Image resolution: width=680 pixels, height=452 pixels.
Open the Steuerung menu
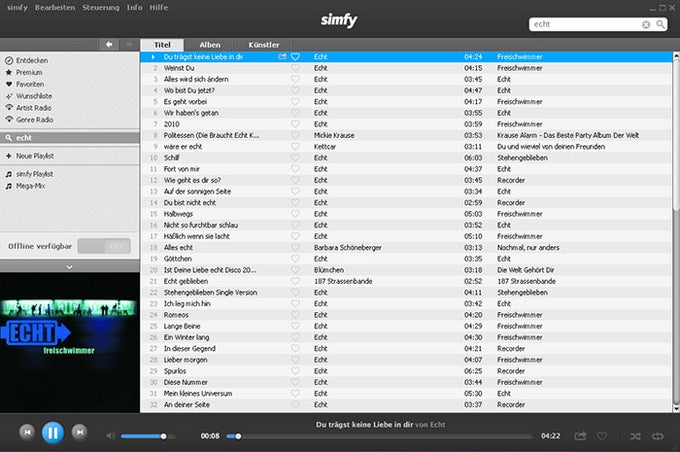click(x=101, y=7)
